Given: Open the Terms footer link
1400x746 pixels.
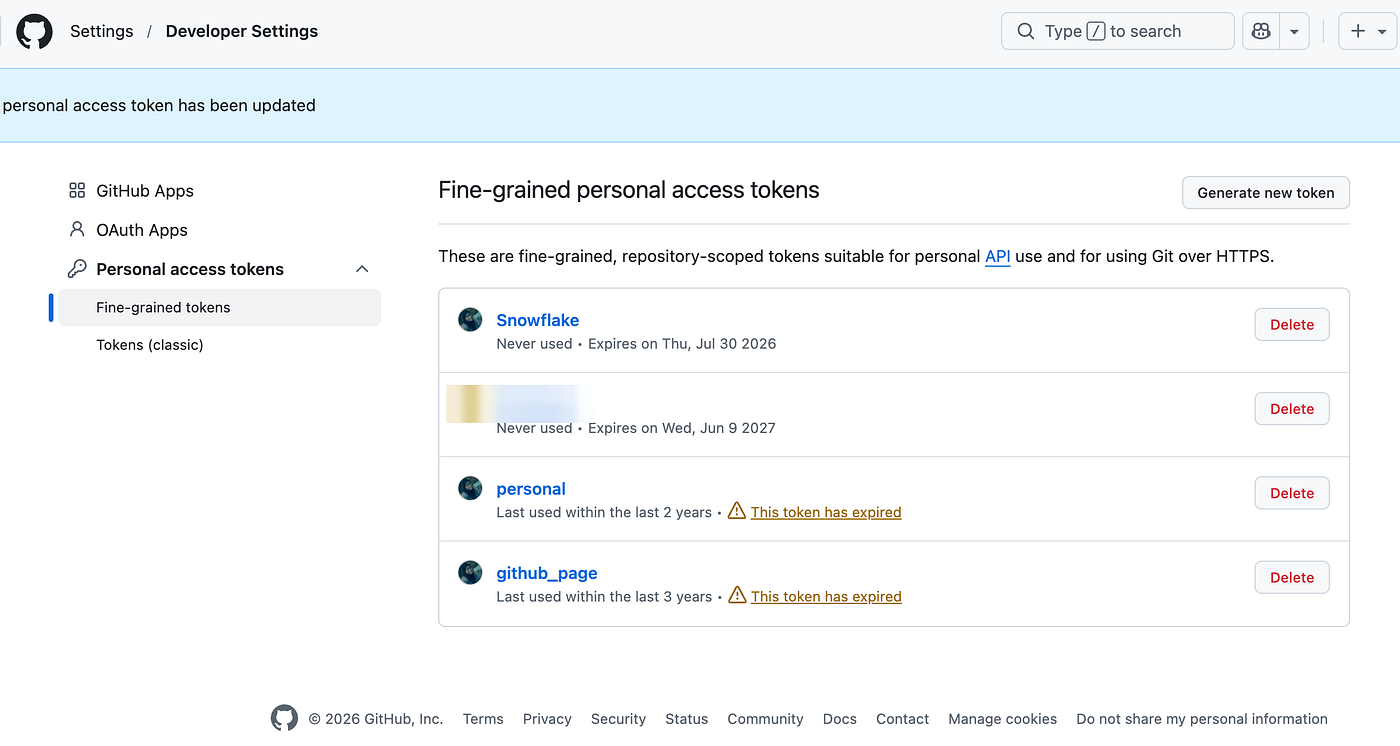Looking at the screenshot, I should [x=483, y=719].
